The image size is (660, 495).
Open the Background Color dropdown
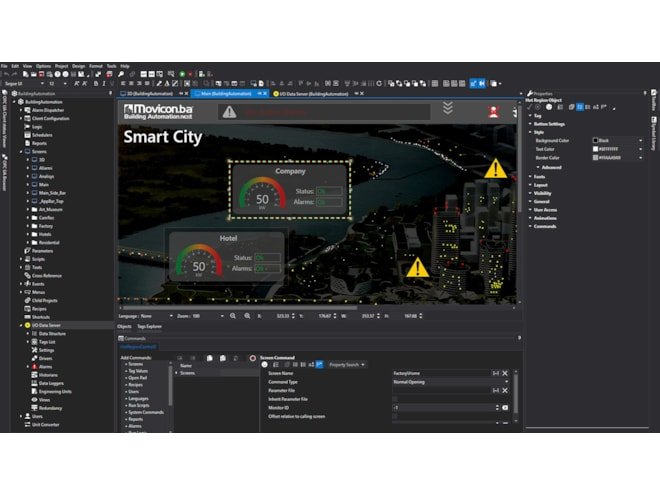click(640, 141)
